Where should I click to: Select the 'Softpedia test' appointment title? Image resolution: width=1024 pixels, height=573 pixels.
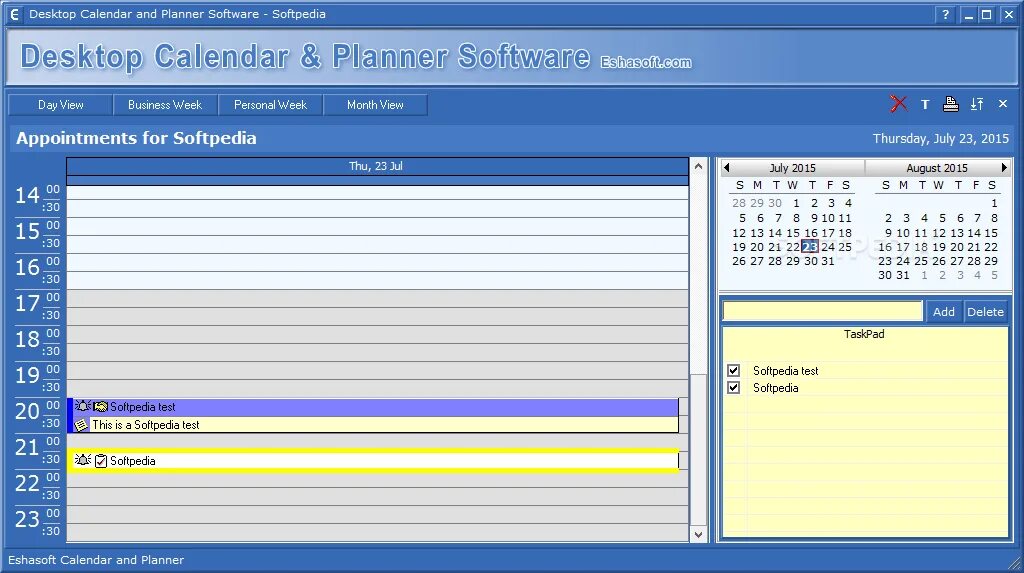coord(142,406)
